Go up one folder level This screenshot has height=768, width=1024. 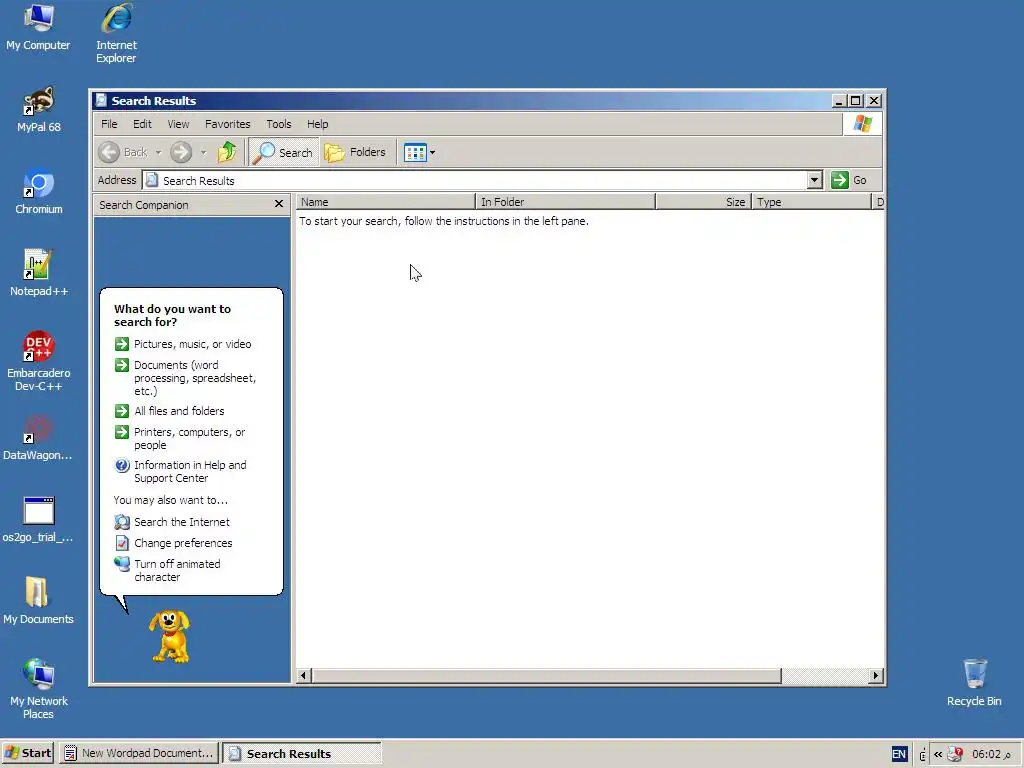227,152
